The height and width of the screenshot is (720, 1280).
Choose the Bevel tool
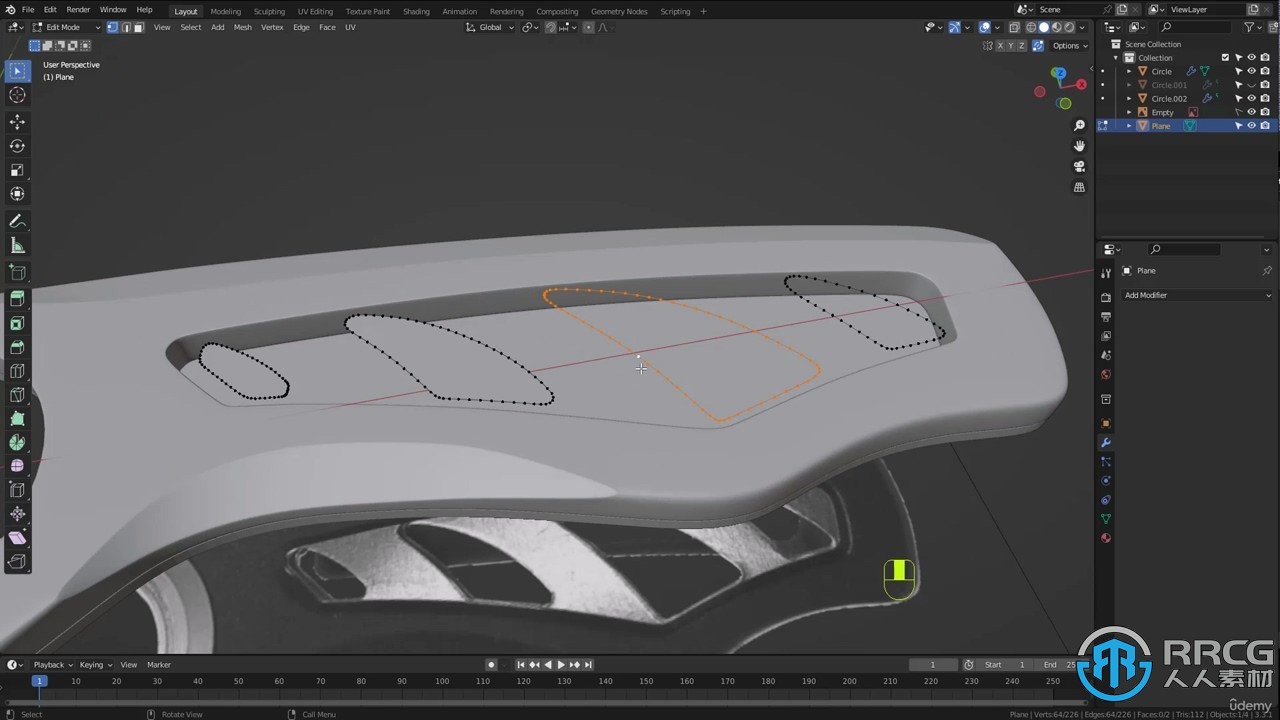pyautogui.click(x=17, y=347)
